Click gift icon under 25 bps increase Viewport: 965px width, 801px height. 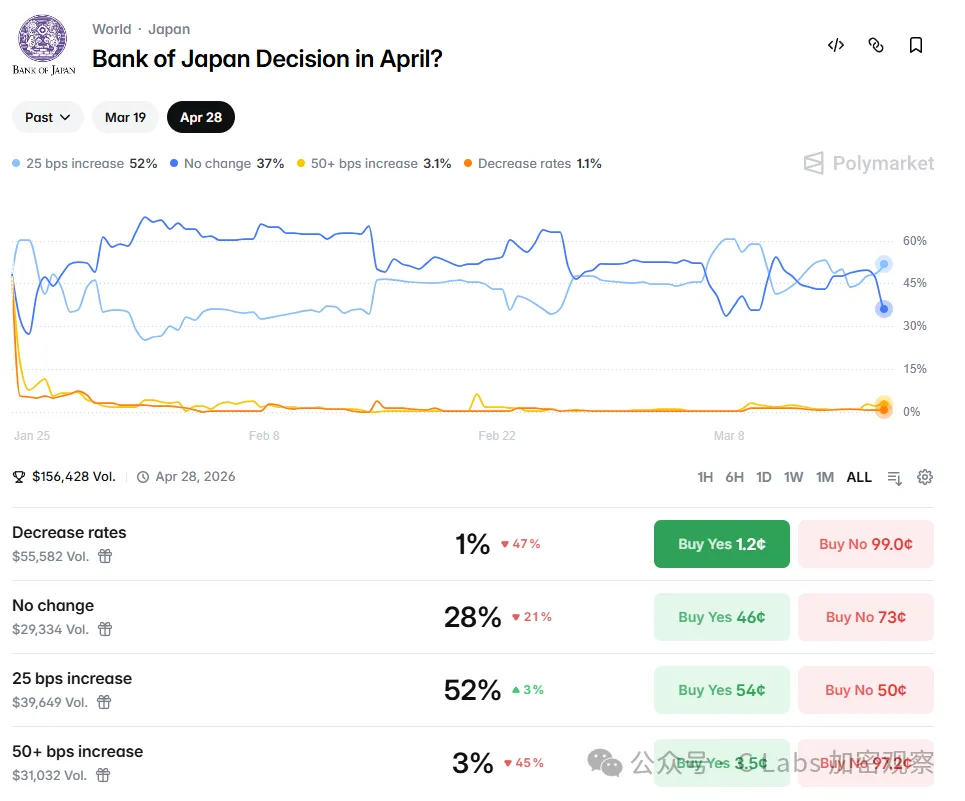[105, 702]
